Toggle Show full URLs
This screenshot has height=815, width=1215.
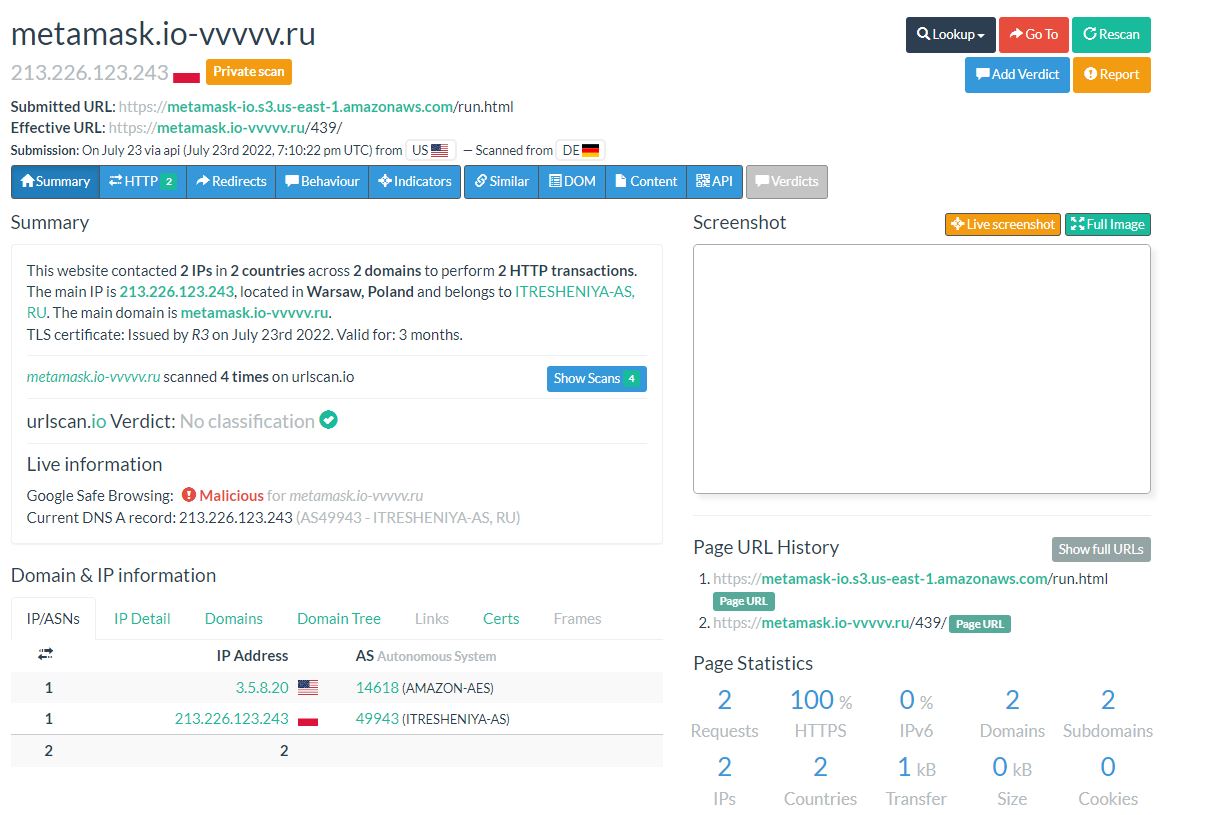[1101, 549]
